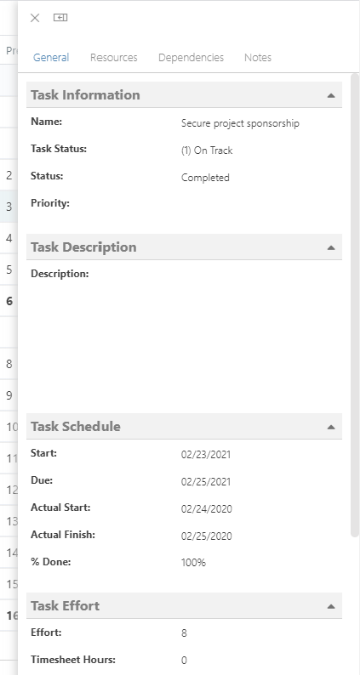Close the task details panel
The image size is (360, 675).
35,18
